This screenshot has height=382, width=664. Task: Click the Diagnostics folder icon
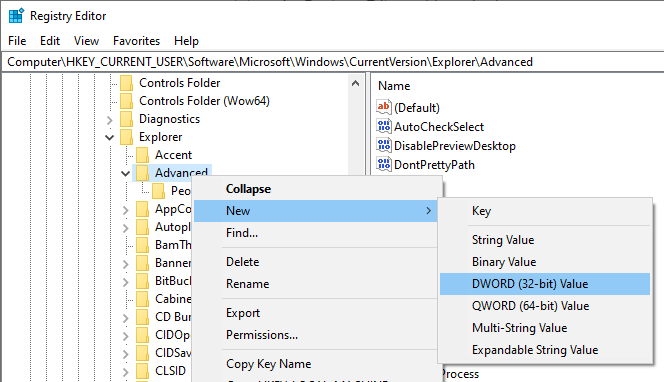(x=126, y=119)
